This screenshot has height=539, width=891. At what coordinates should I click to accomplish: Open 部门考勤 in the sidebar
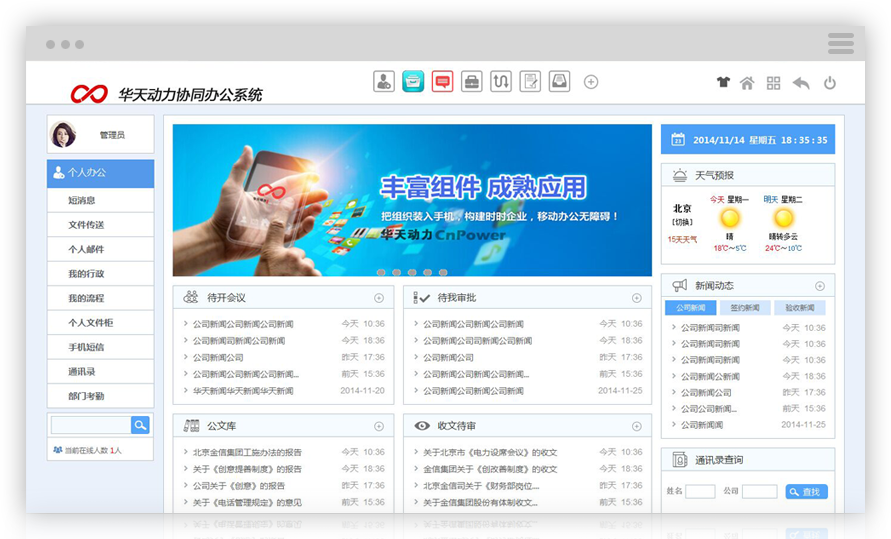click(x=101, y=396)
